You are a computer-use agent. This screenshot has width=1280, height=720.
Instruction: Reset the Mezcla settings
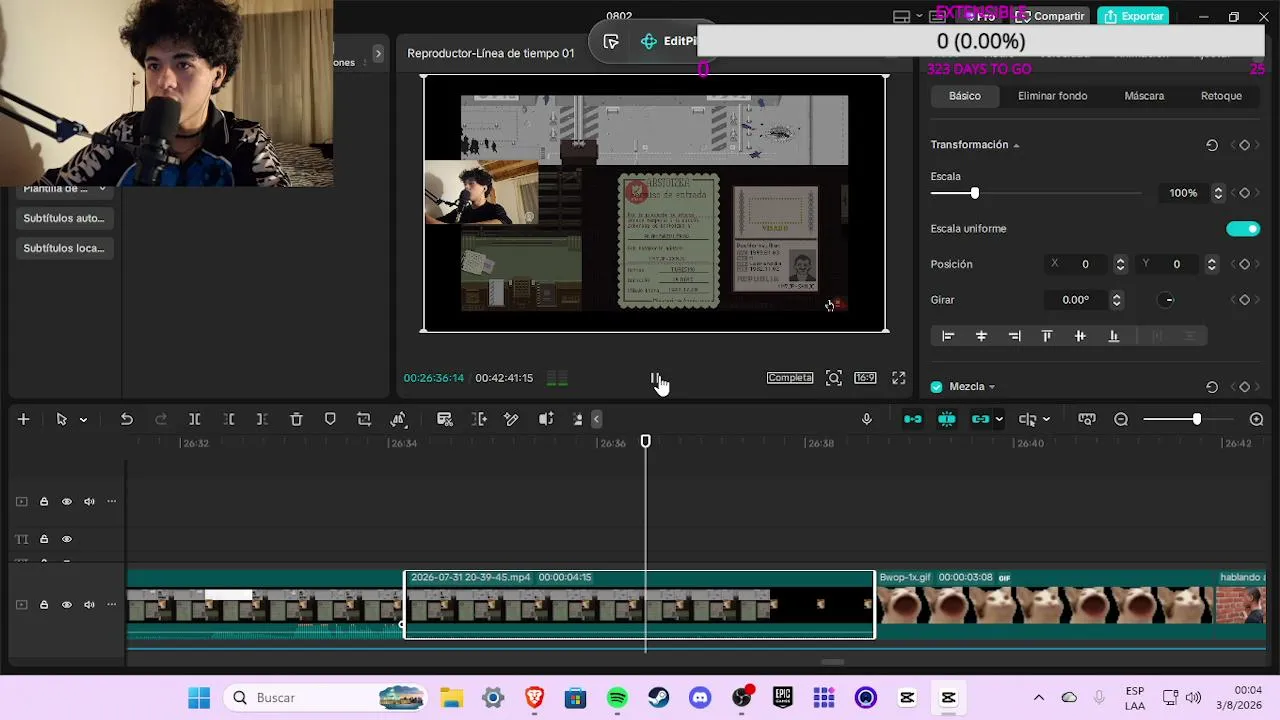[1212, 387]
